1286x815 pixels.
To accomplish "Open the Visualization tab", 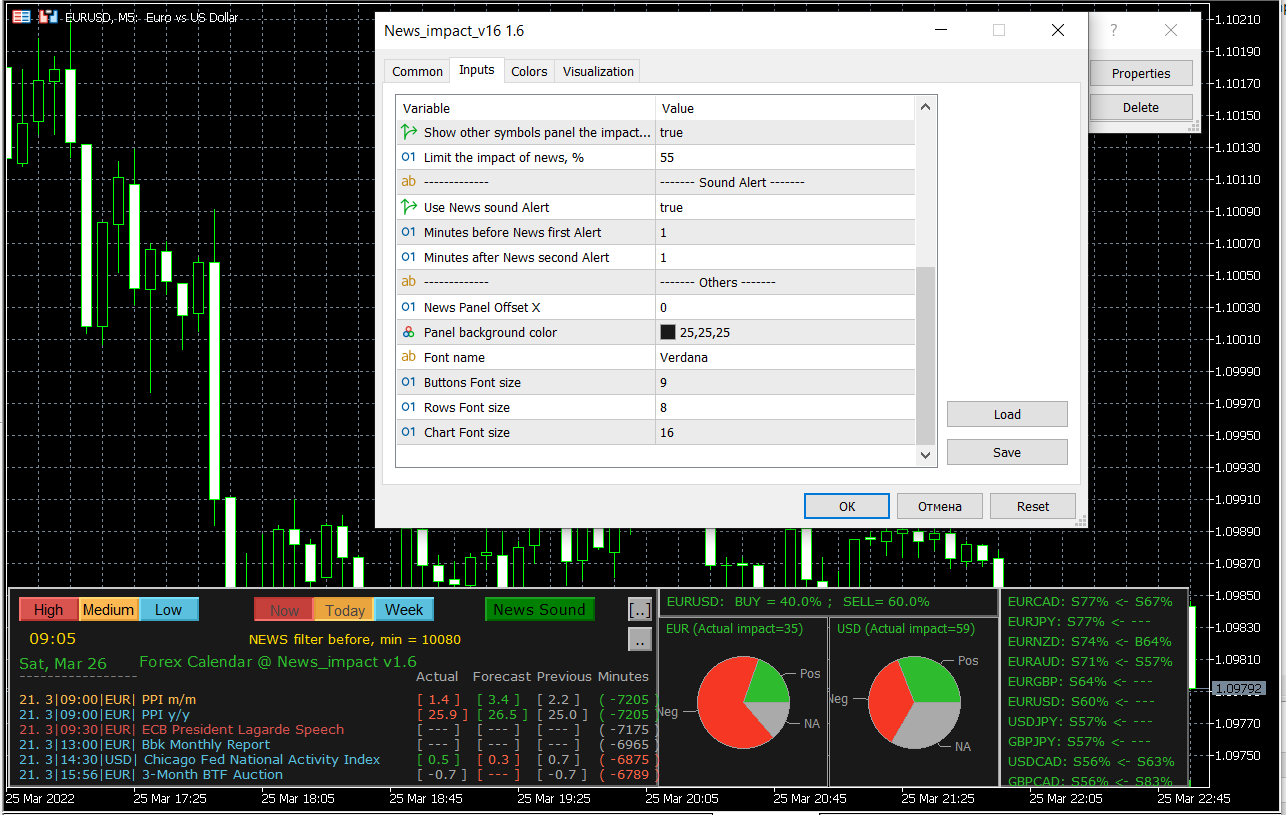I will click(598, 71).
